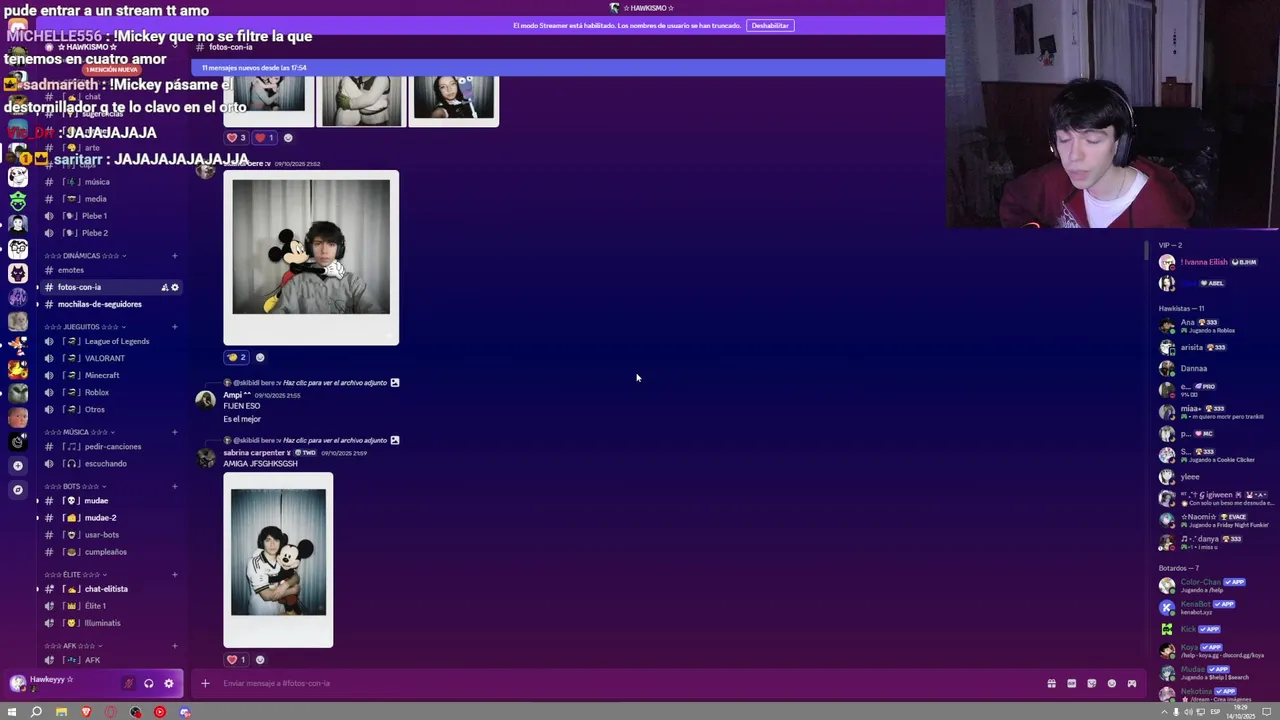Toggle the emoji reaction showing 2

[x=236, y=357]
